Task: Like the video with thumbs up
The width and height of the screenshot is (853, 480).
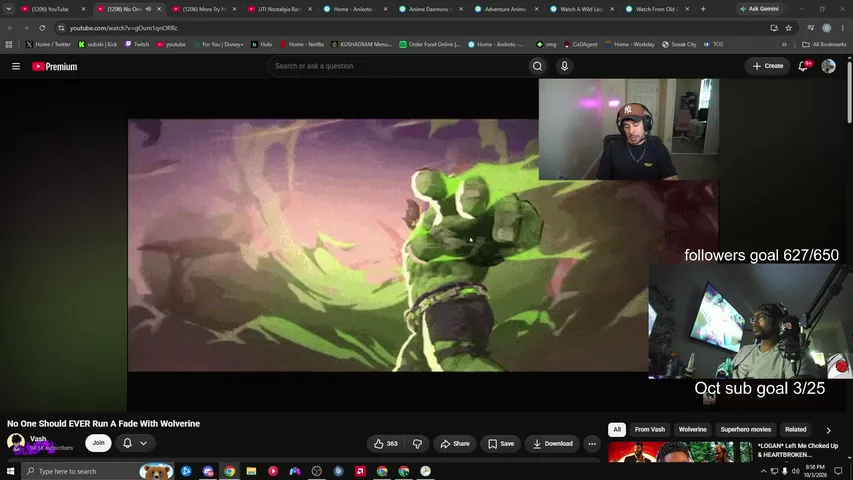Action: [x=386, y=444]
